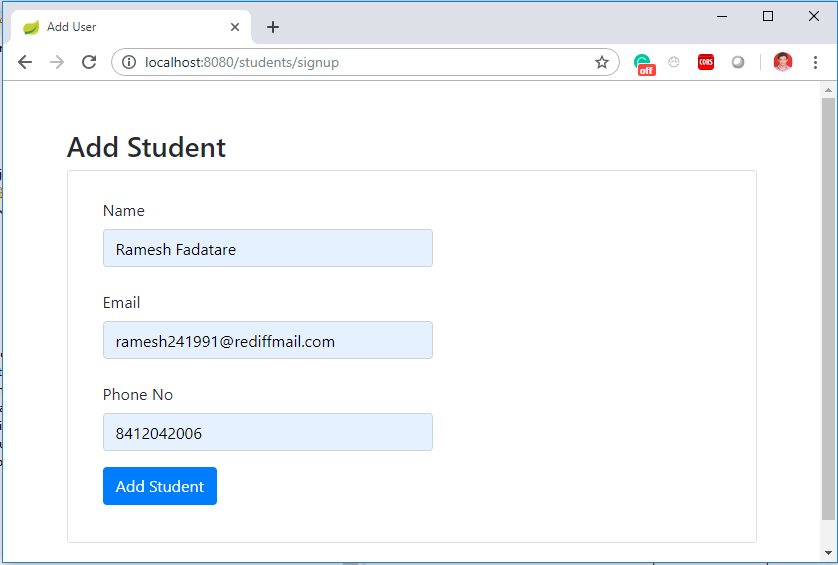The height and width of the screenshot is (565, 838).
Task: Maximize the browser window
Action: [768, 17]
